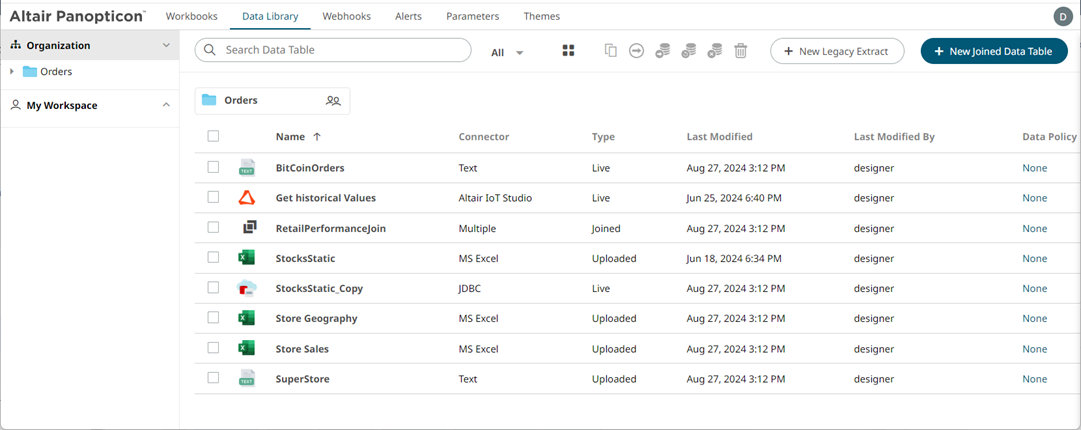Open the Themes tab

541,16
